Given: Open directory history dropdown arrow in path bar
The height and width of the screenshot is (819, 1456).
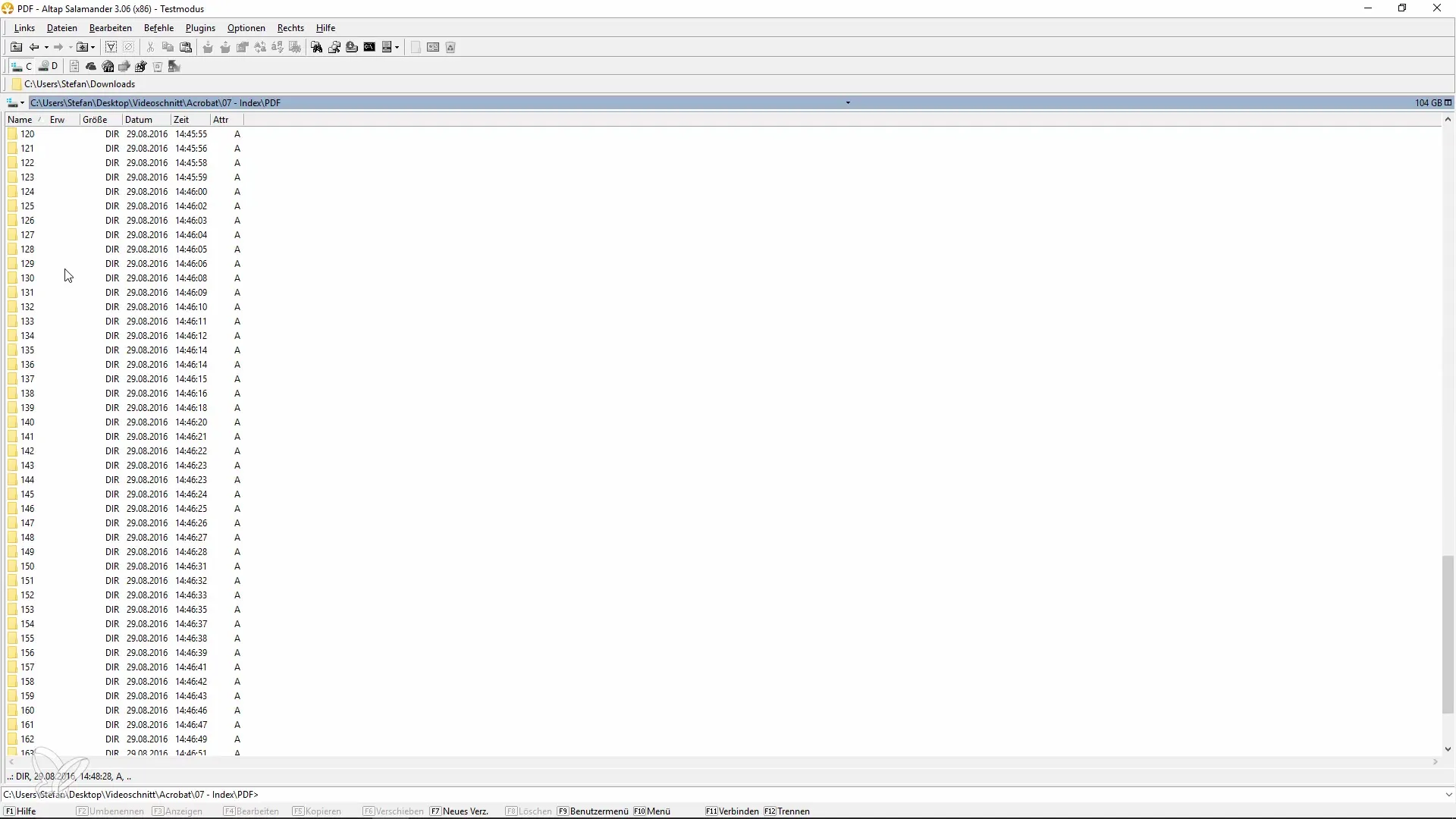Looking at the screenshot, I should 848,102.
